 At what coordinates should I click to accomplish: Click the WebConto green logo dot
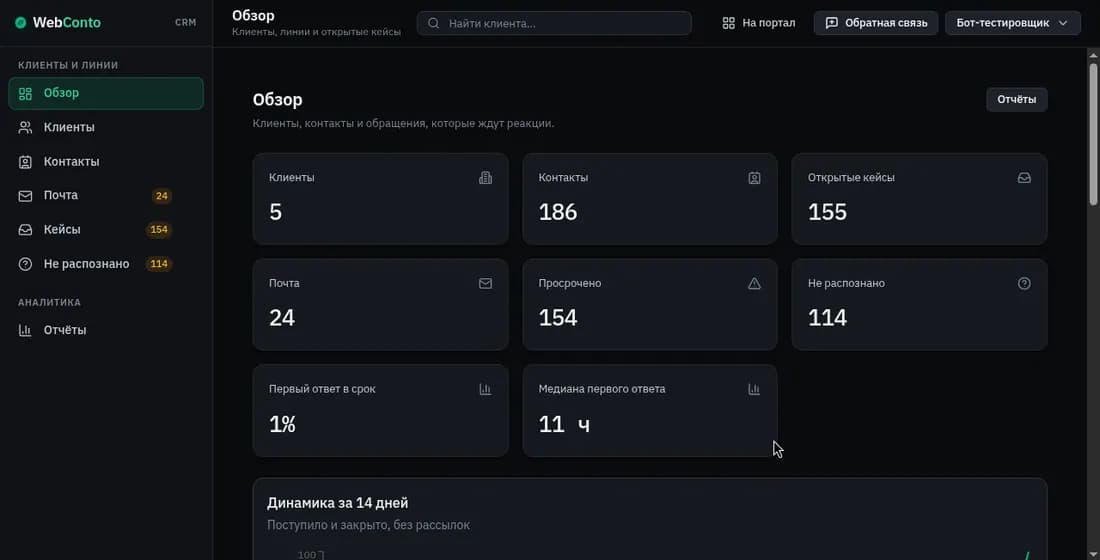click(20, 22)
